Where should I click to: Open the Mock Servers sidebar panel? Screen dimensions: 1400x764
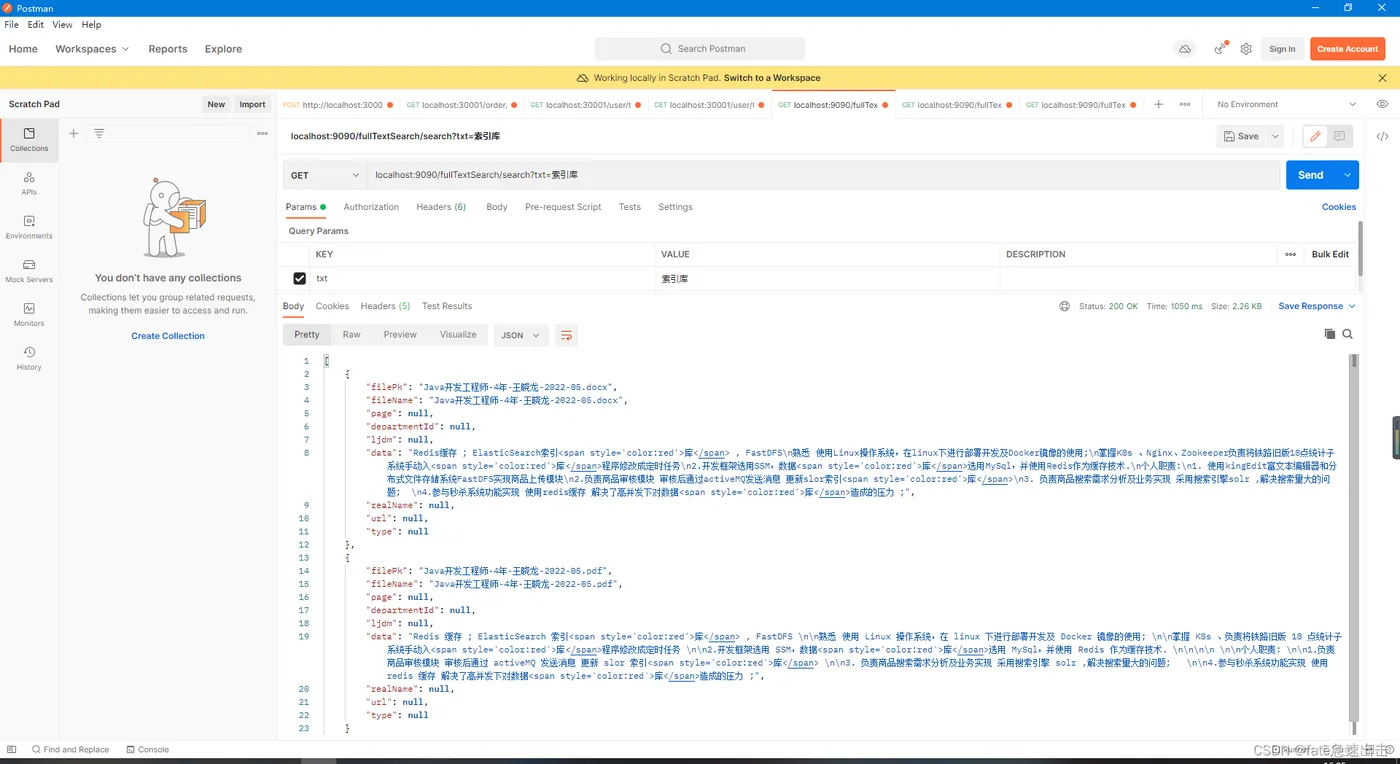click(x=29, y=271)
